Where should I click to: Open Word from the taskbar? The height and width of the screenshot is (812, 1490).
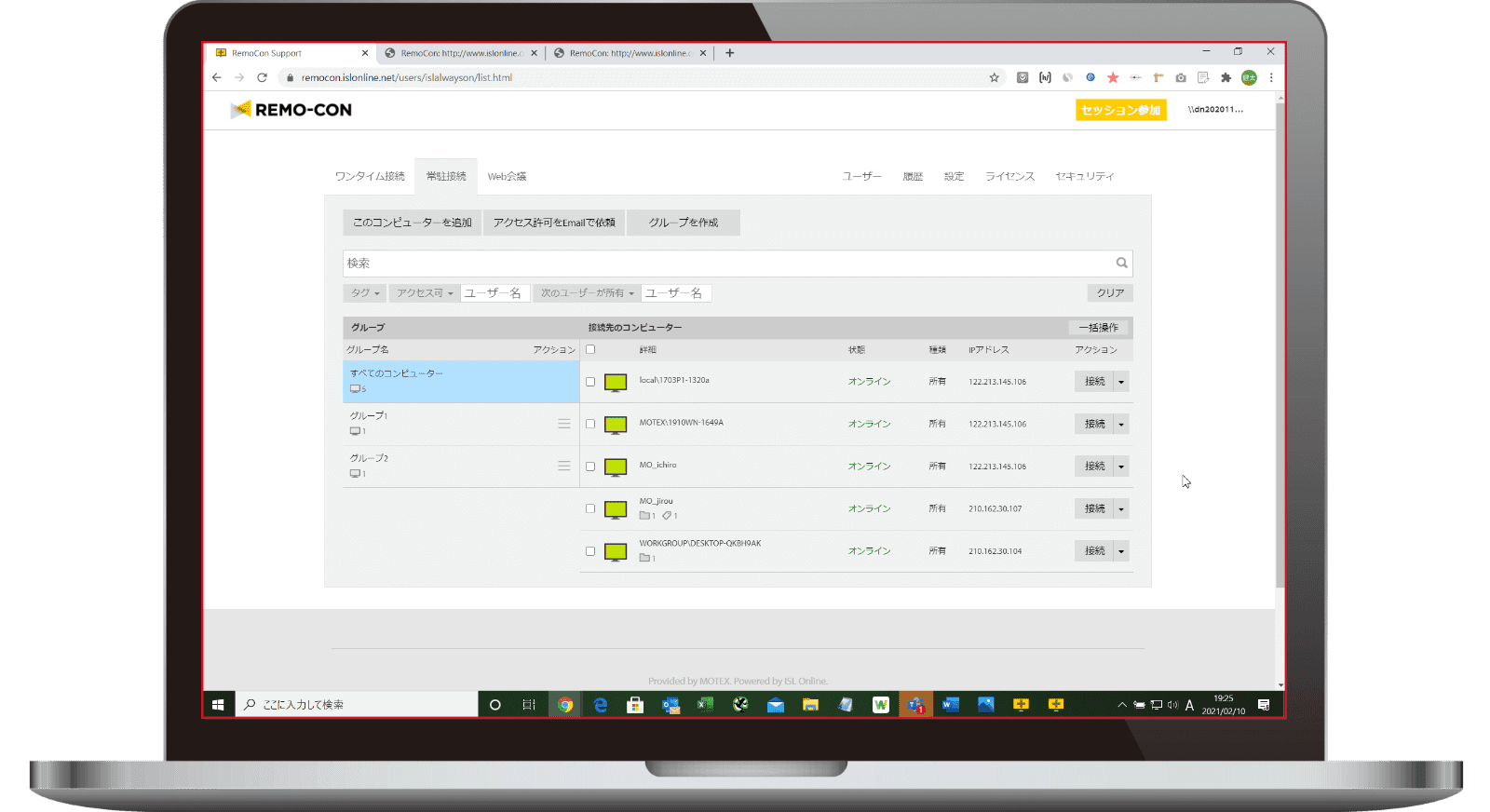click(x=950, y=705)
